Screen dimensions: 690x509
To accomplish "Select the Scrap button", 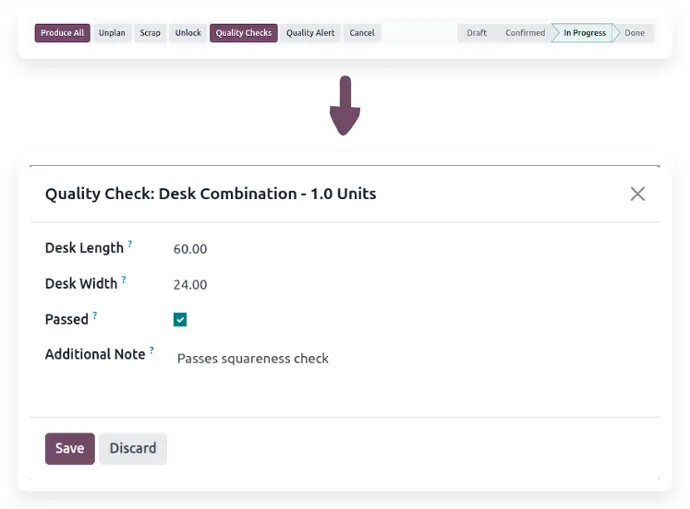I will pyautogui.click(x=150, y=33).
